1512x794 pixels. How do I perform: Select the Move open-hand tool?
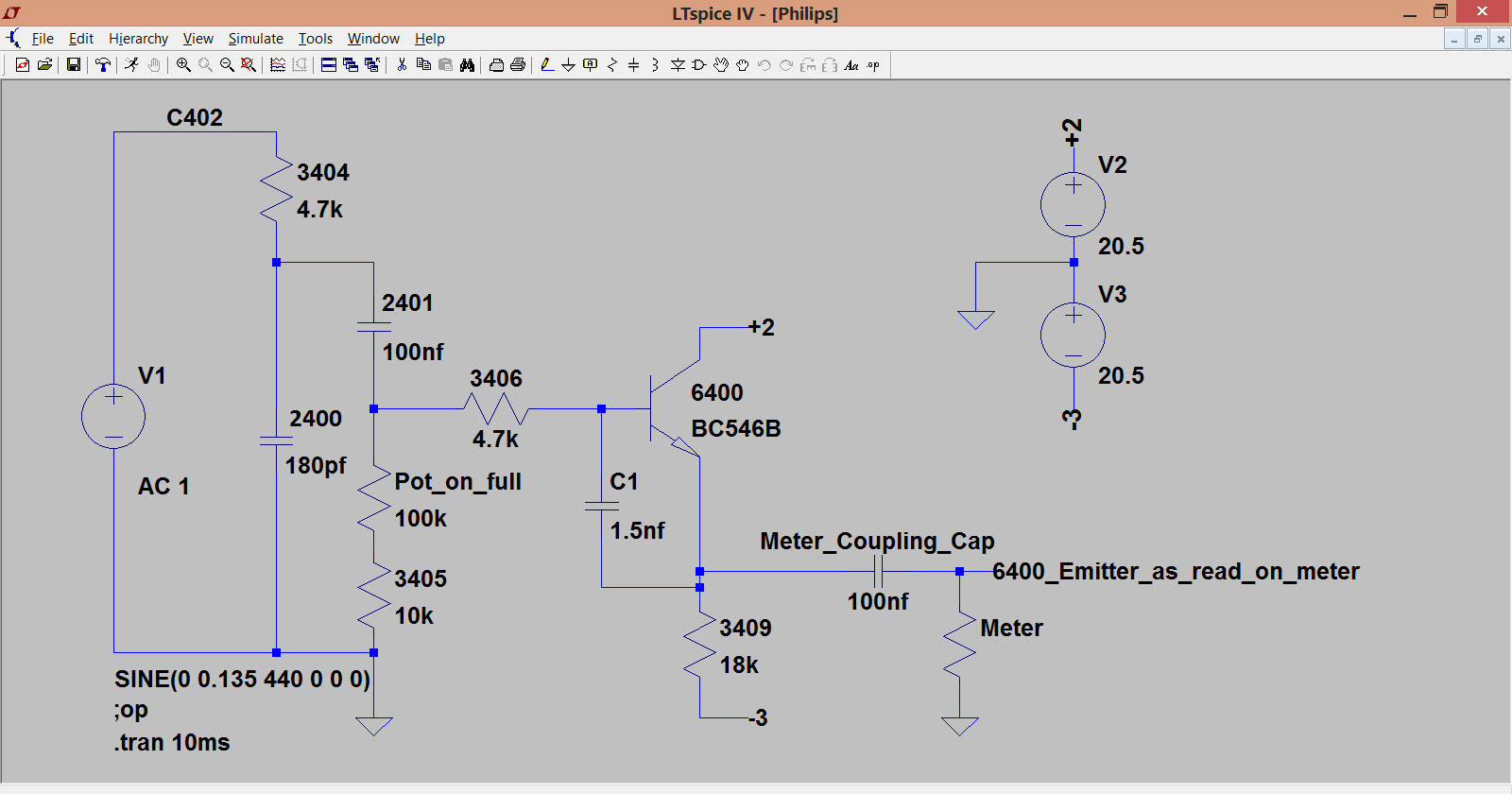tap(721, 65)
